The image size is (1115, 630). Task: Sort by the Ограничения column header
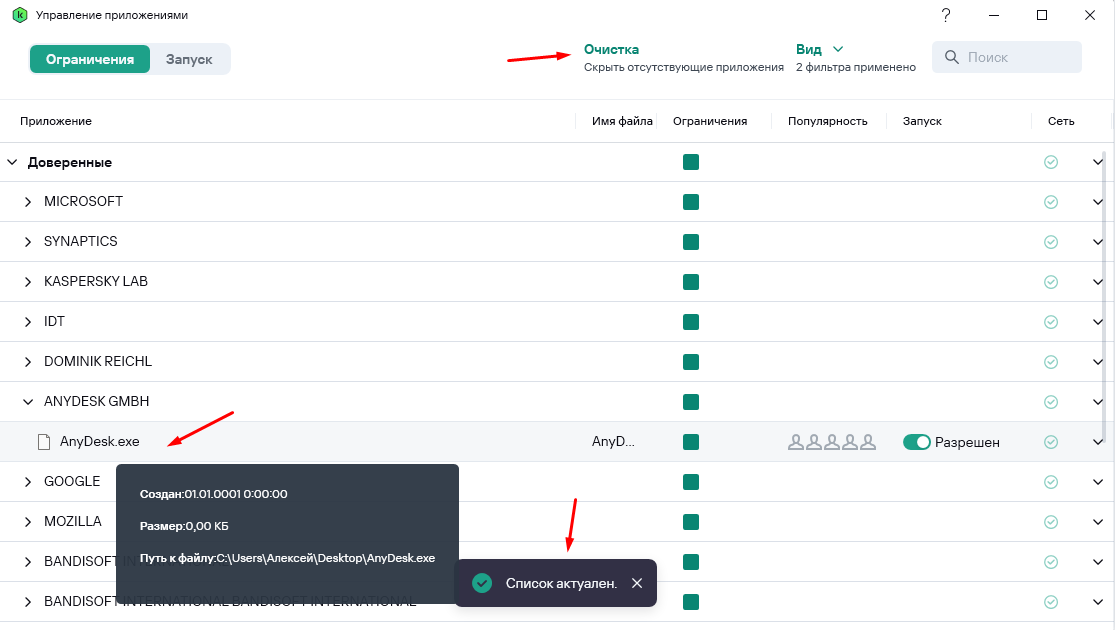click(x=710, y=121)
